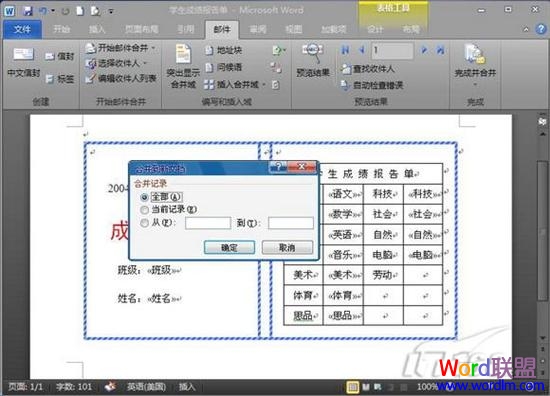The width and height of the screenshot is (550, 396).
Task: Select the 邮件 (Mailings) tab
Action: coord(222,29)
